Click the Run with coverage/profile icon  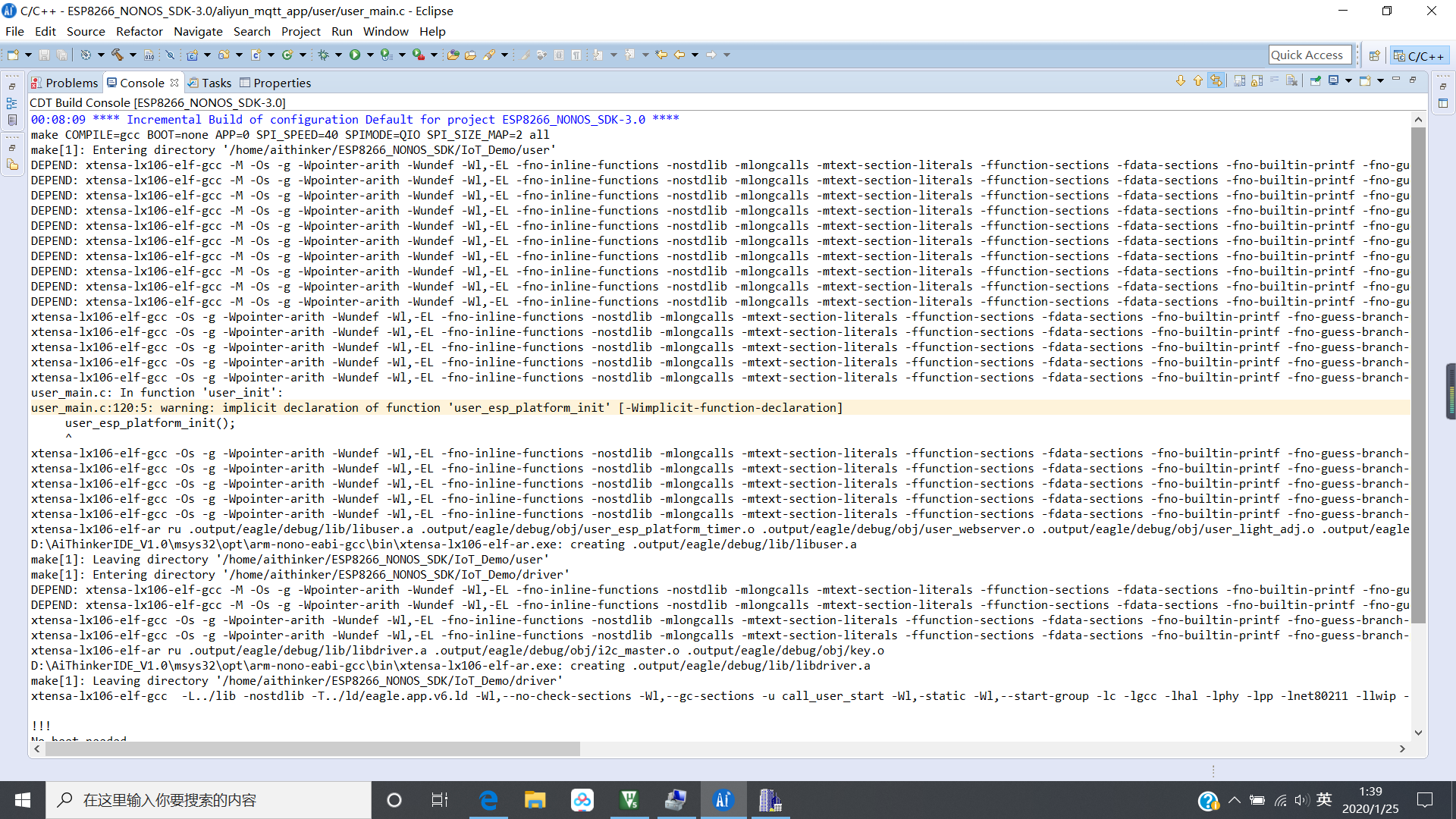[386, 55]
